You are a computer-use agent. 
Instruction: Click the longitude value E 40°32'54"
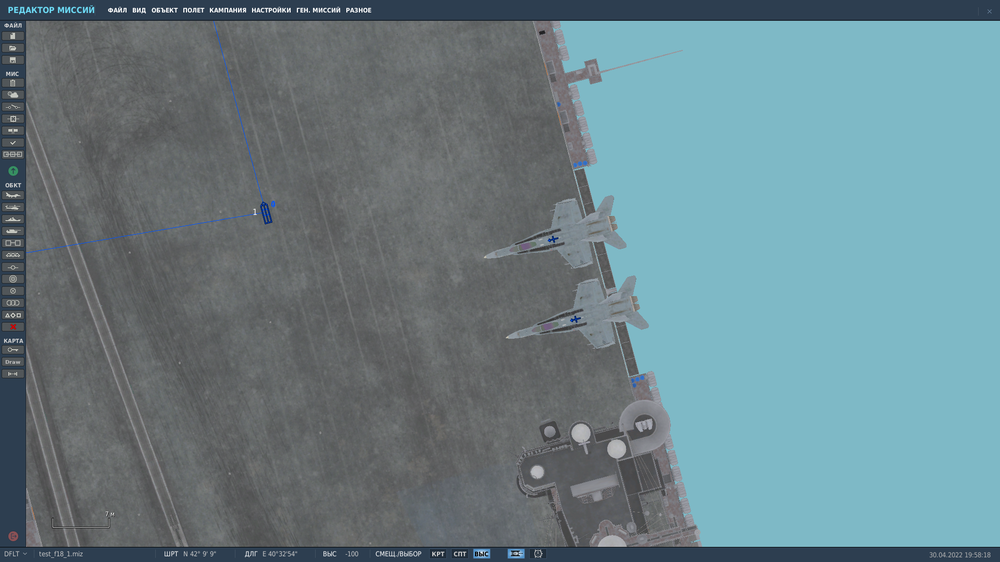click(280, 554)
